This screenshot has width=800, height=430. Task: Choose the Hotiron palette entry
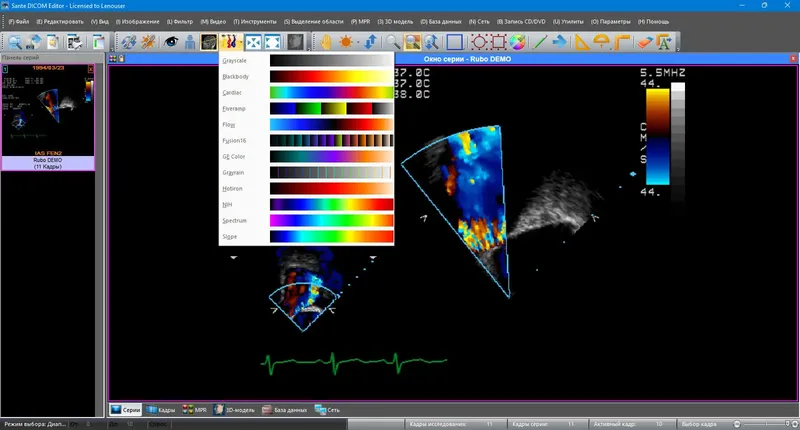307,189
